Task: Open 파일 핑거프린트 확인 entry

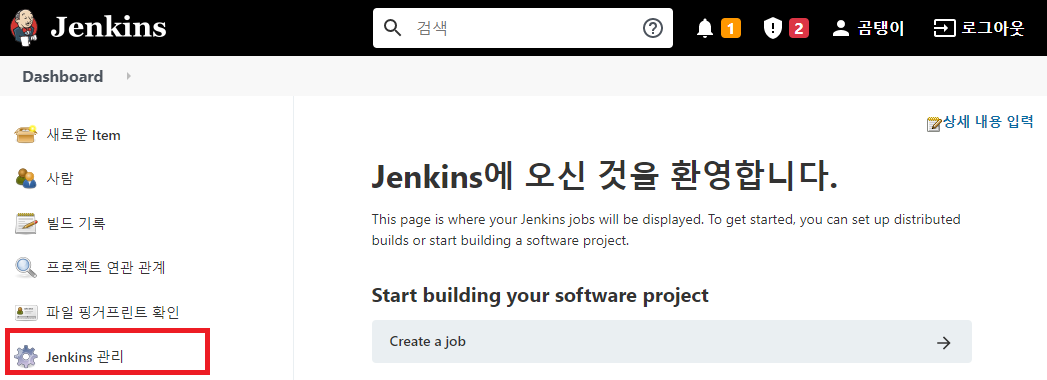Action: click(113, 312)
